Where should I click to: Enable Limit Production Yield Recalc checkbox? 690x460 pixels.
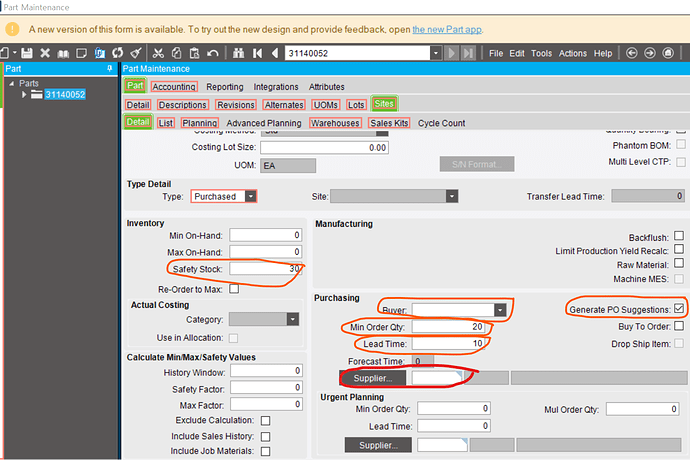click(679, 249)
